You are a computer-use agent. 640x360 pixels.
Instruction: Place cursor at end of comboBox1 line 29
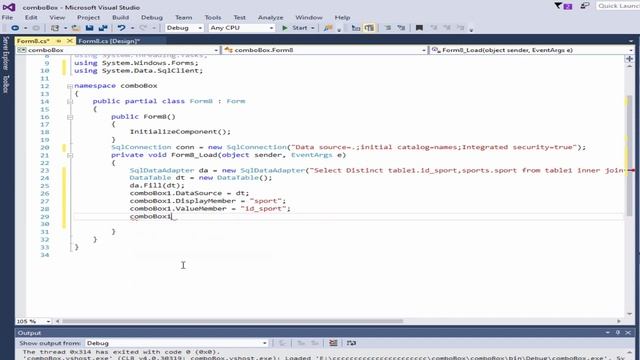[172, 216]
